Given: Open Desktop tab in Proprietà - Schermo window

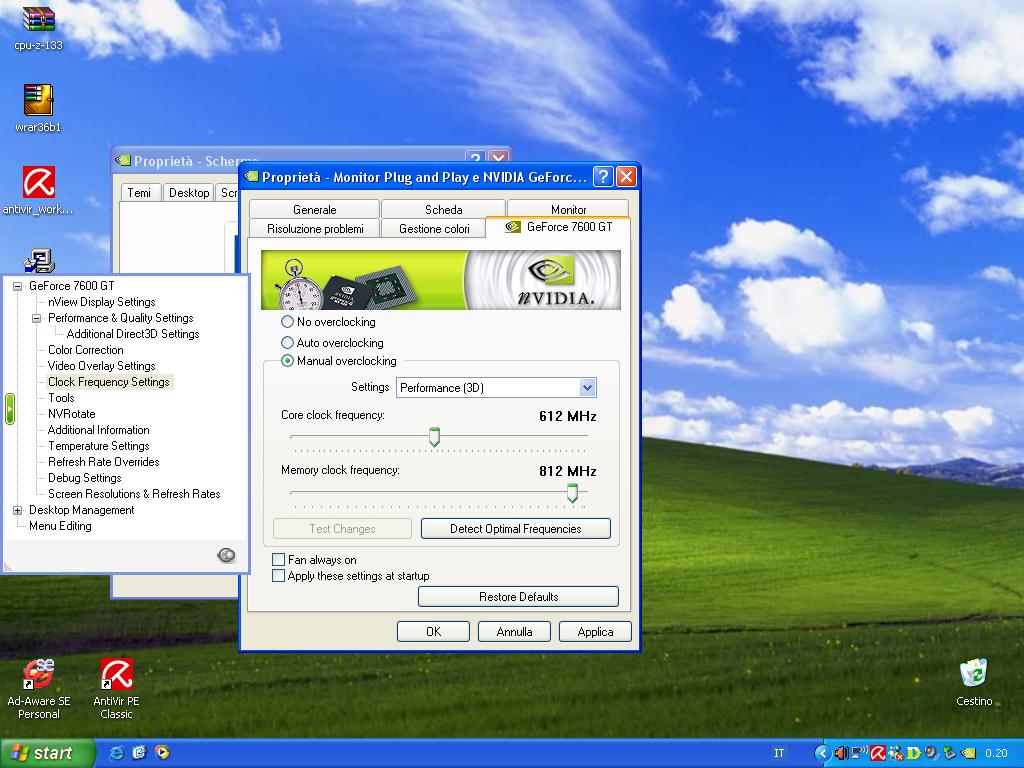Looking at the screenshot, I should click(189, 193).
